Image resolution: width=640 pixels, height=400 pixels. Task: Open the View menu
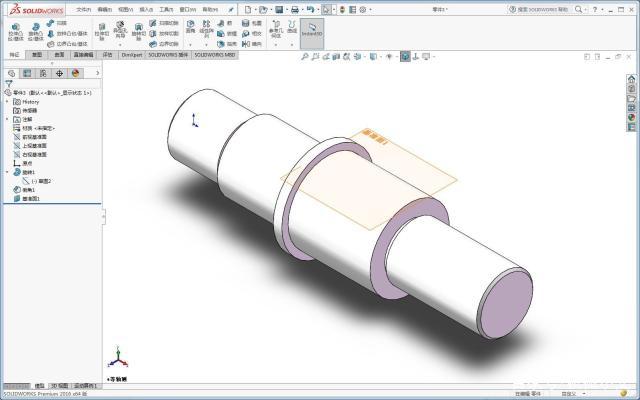click(x=126, y=9)
